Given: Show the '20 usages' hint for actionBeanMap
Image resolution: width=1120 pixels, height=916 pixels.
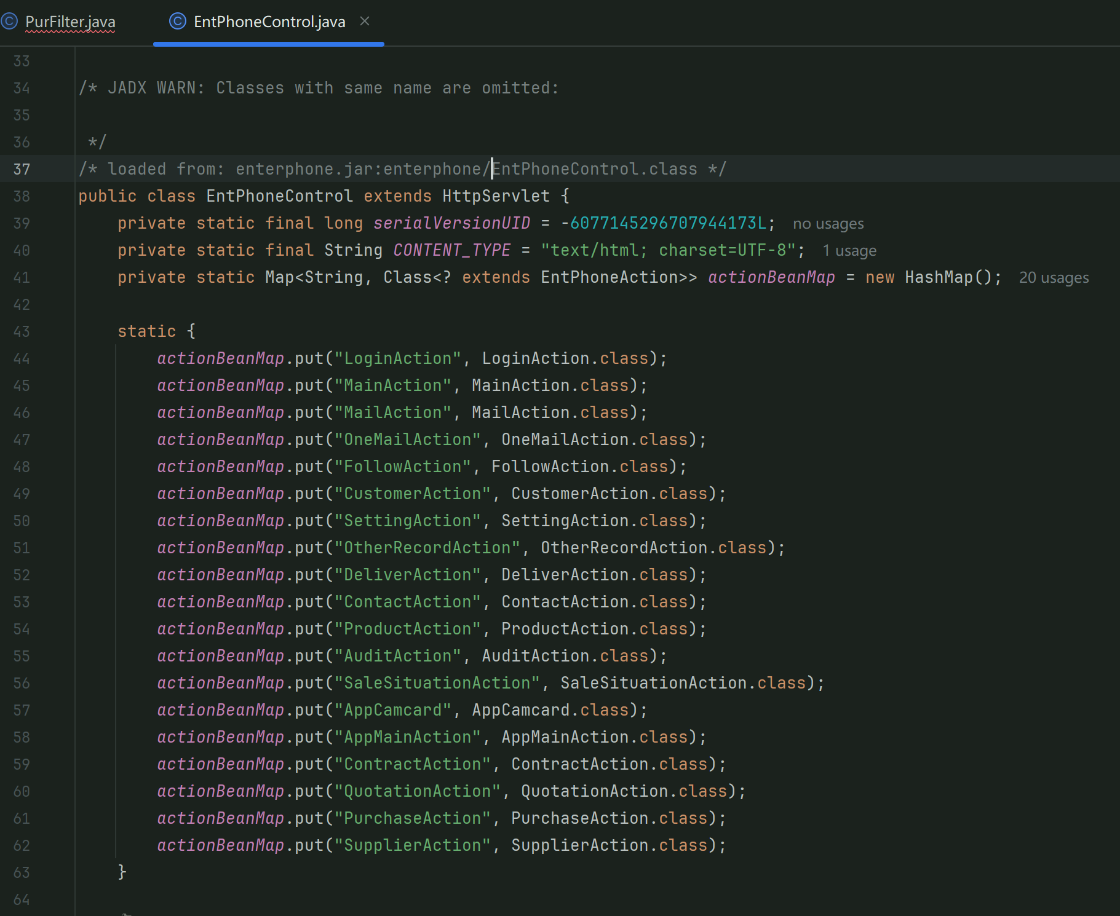Looking at the screenshot, I should [1053, 278].
